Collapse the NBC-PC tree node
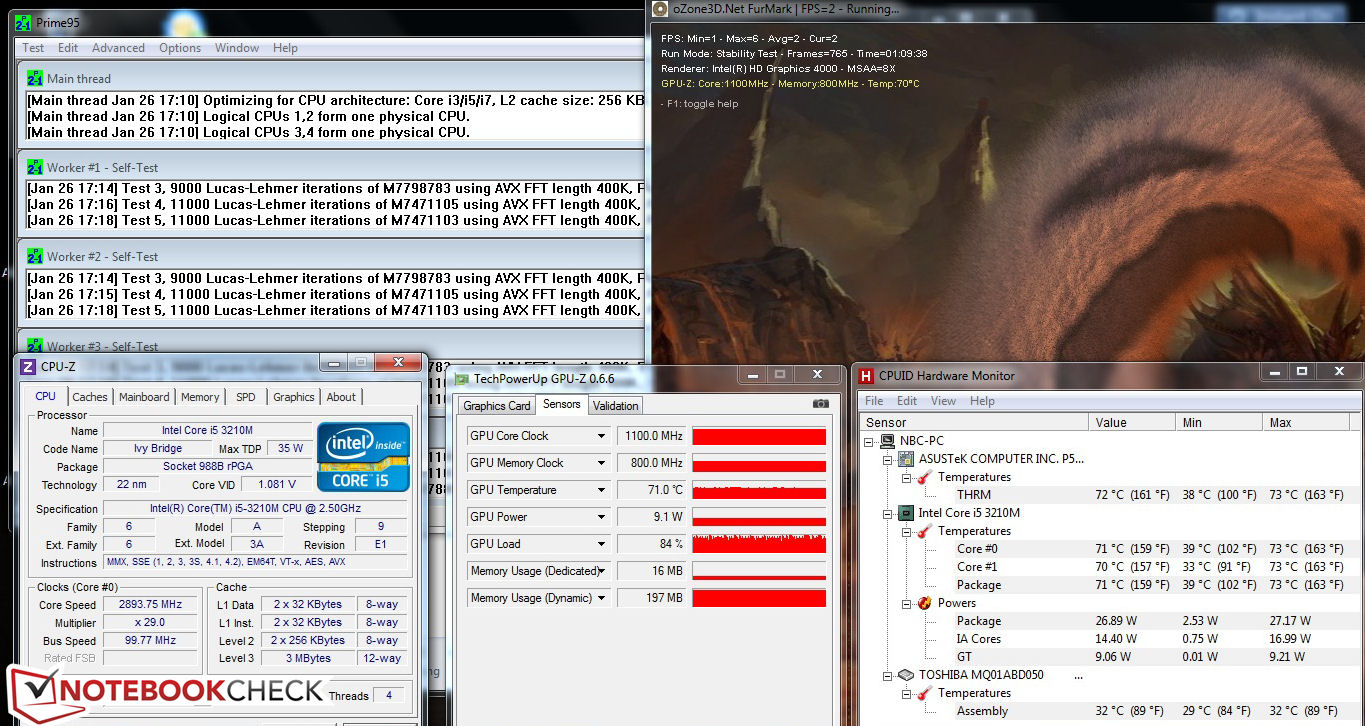Image resolution: width=1365 pixels, height=726 pixels. coord(870,441)
